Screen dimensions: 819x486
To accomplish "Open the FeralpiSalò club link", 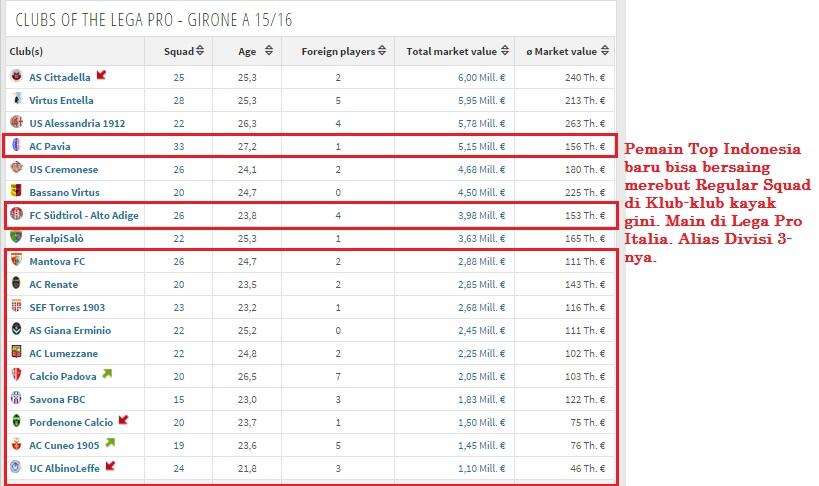I will pos(56,238).
